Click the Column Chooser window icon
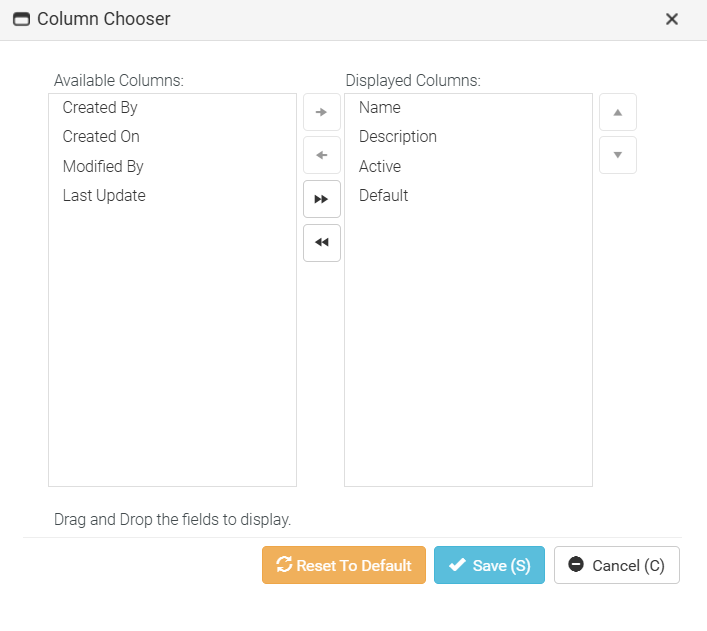707x631 pixels. [x=21, y=19]
